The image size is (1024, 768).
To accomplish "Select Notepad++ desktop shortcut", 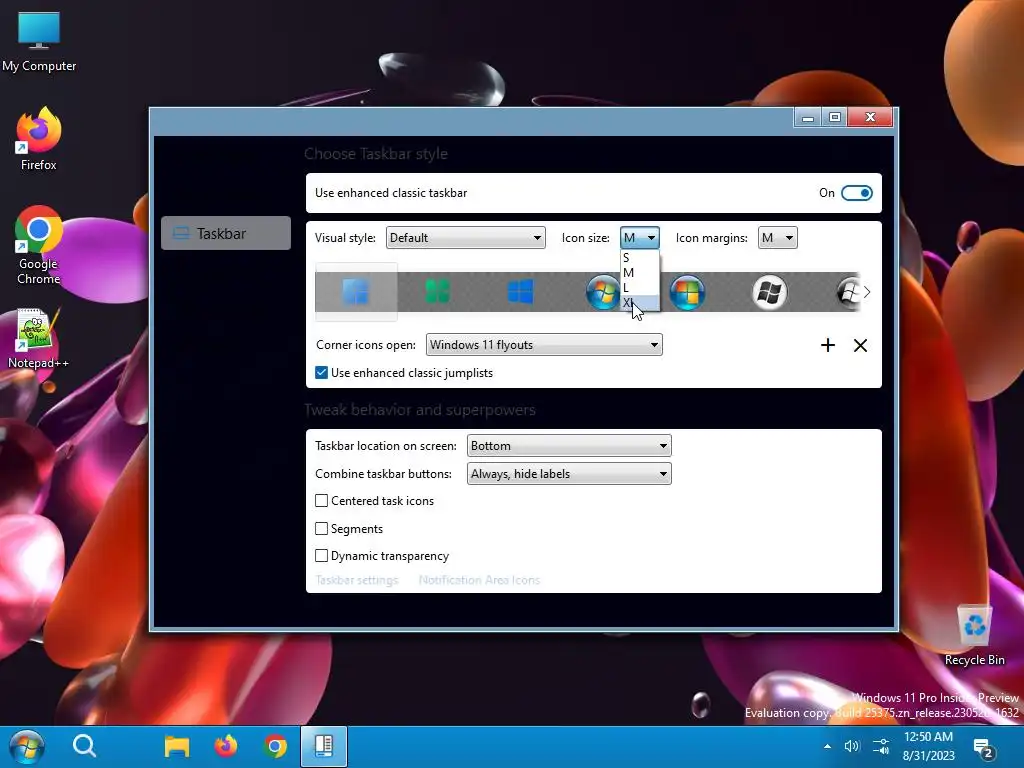I will (x=39, y=338).
